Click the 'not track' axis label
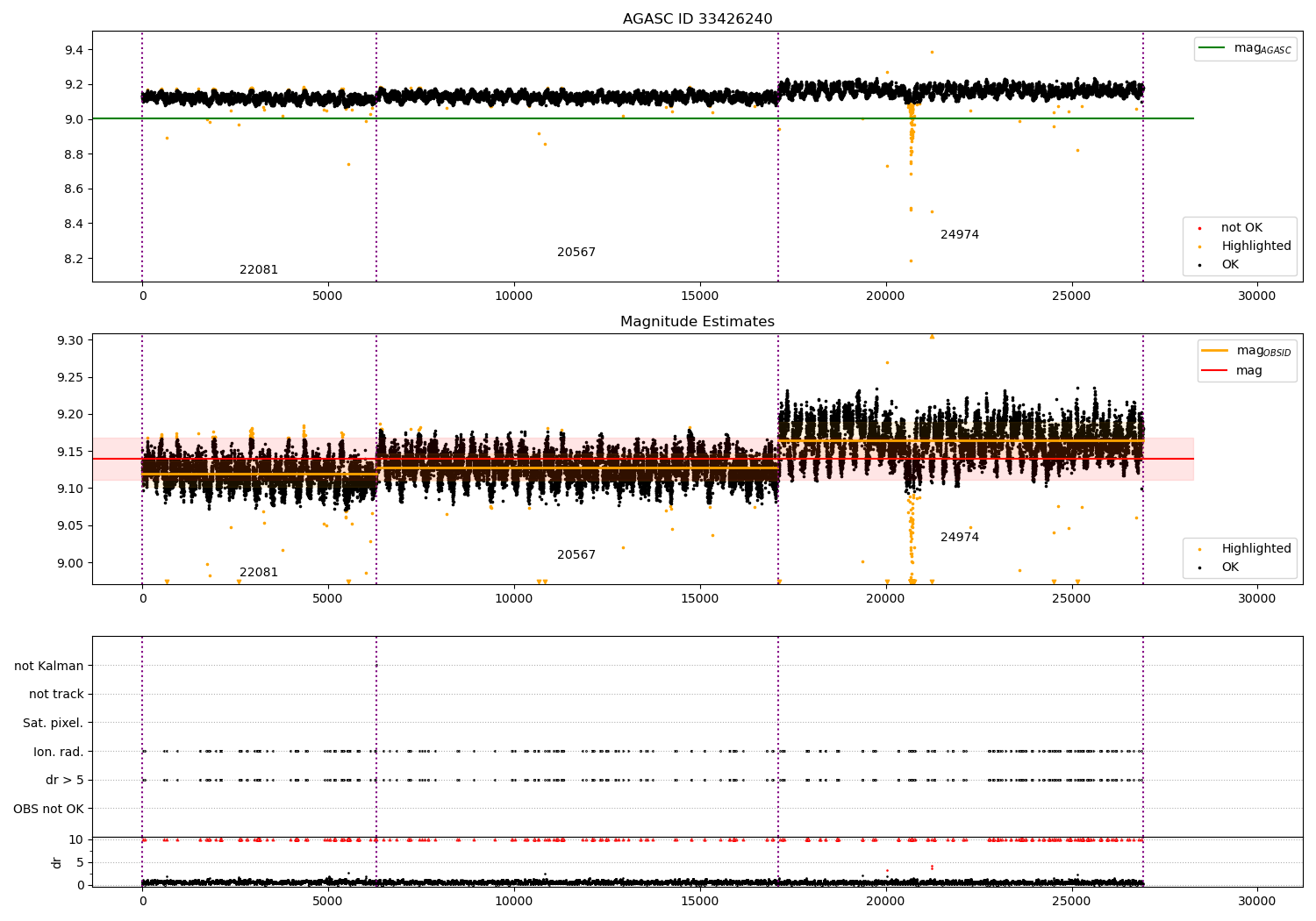Image resolution: width=1316 pixels, height=921 pixels. (56, 695)
